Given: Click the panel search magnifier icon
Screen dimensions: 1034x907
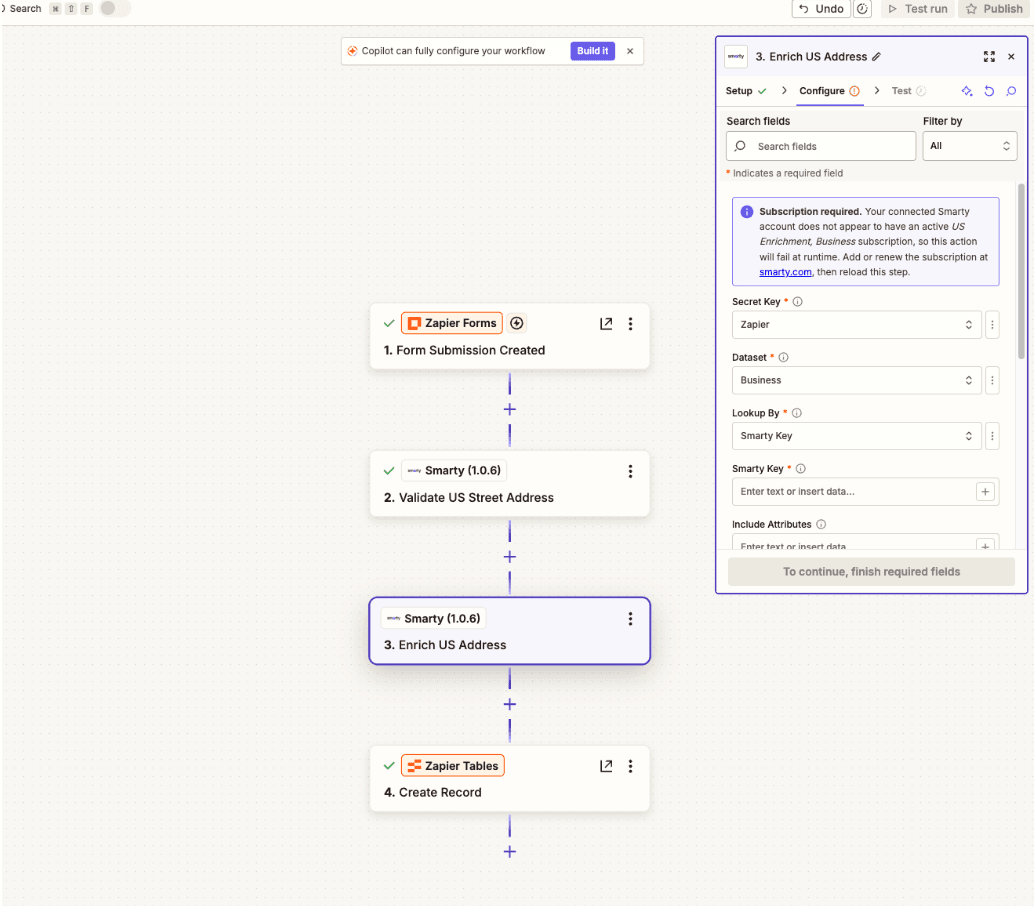Looking at the screenshot, I should tap(1011, 91).
